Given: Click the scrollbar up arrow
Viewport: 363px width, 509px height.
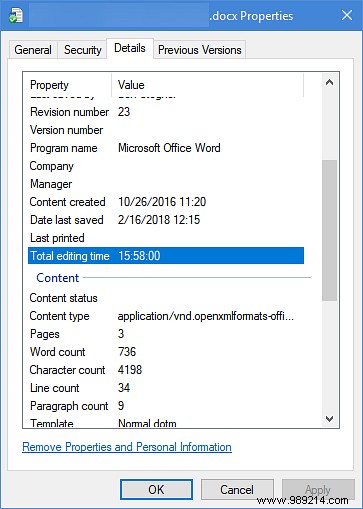Looking at the screenshot, I should [329, 82].
